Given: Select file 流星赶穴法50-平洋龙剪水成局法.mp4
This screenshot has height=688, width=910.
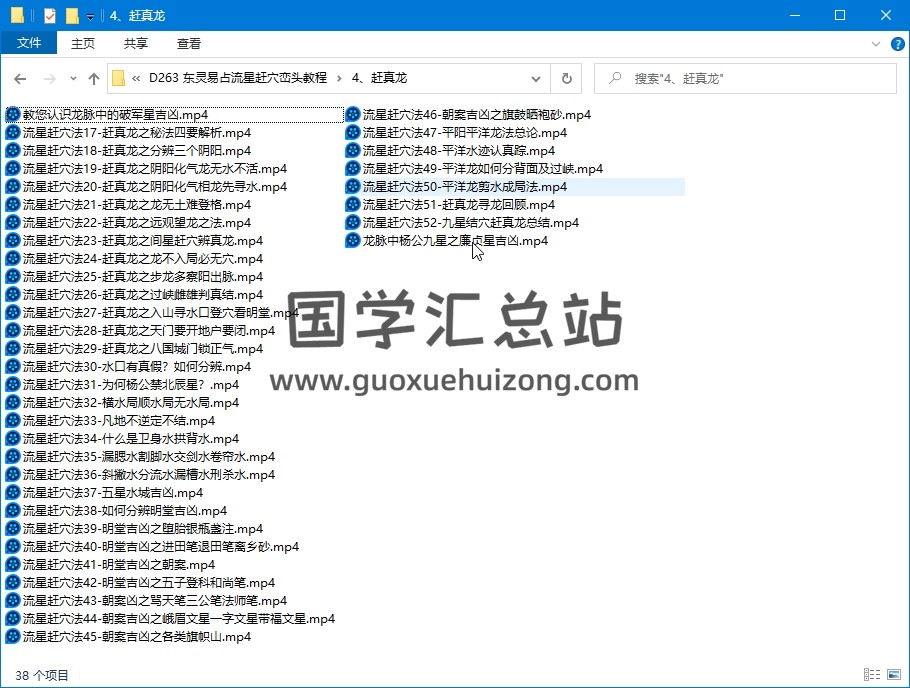Looking at the screenshot, I should pos(464,187).
